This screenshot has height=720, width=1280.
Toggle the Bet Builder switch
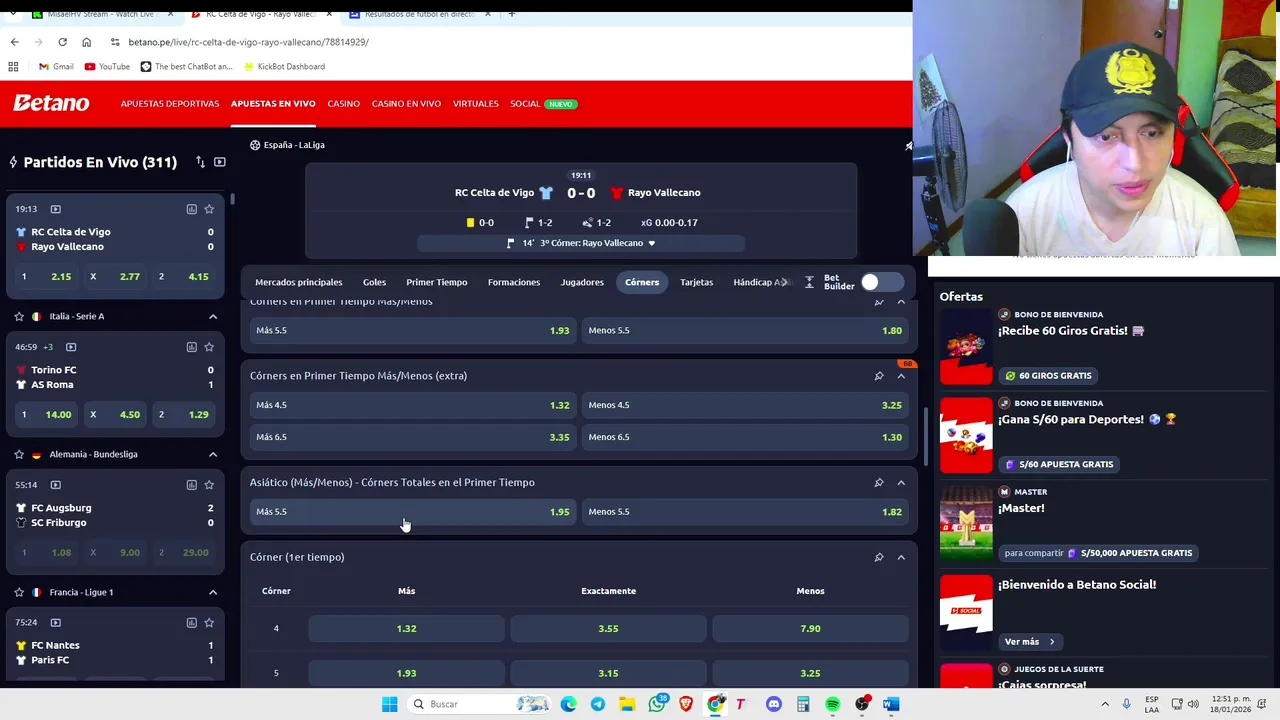point(882,282)
